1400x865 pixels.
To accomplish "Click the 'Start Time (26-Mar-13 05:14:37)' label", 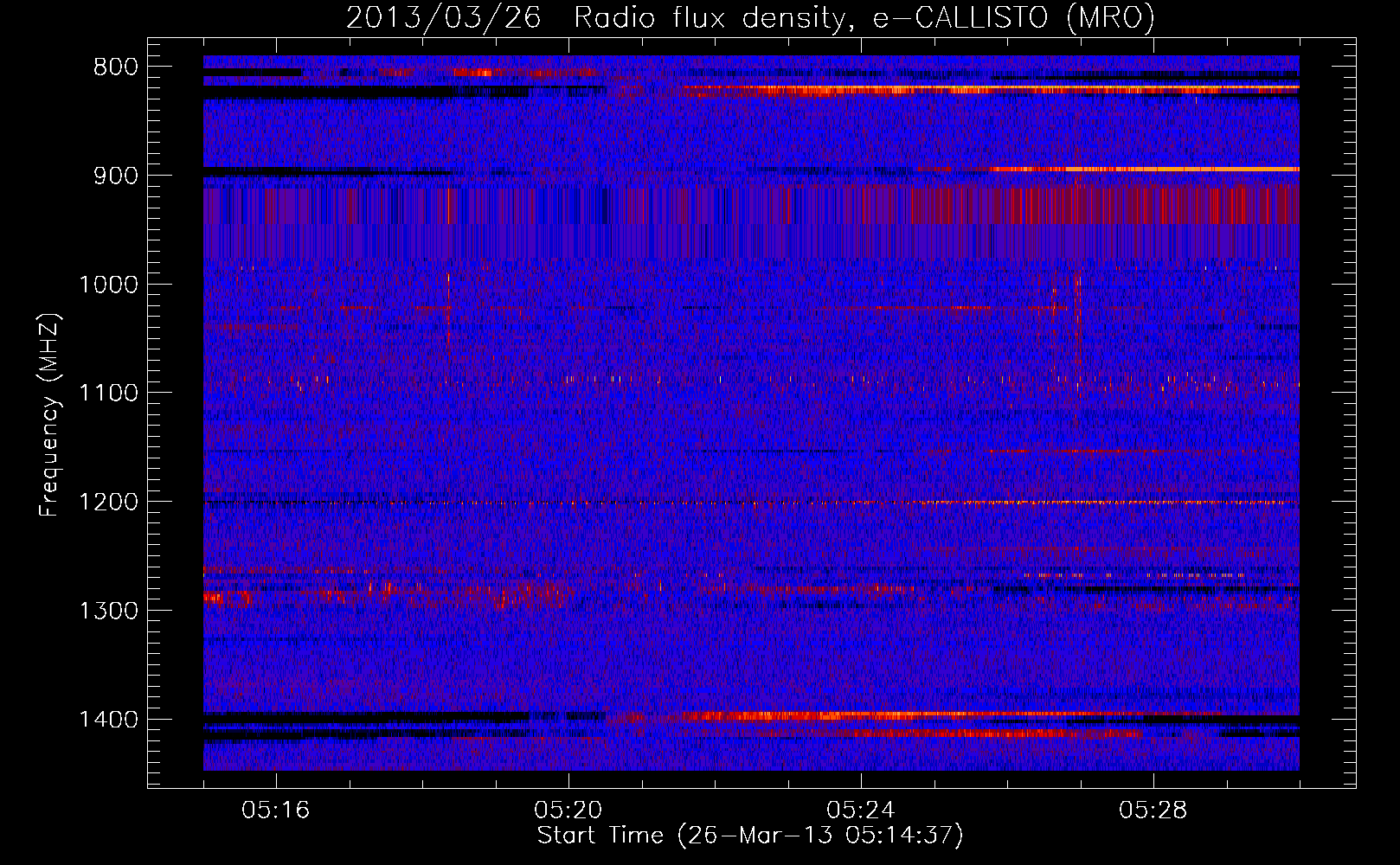I will click(750, 836).
